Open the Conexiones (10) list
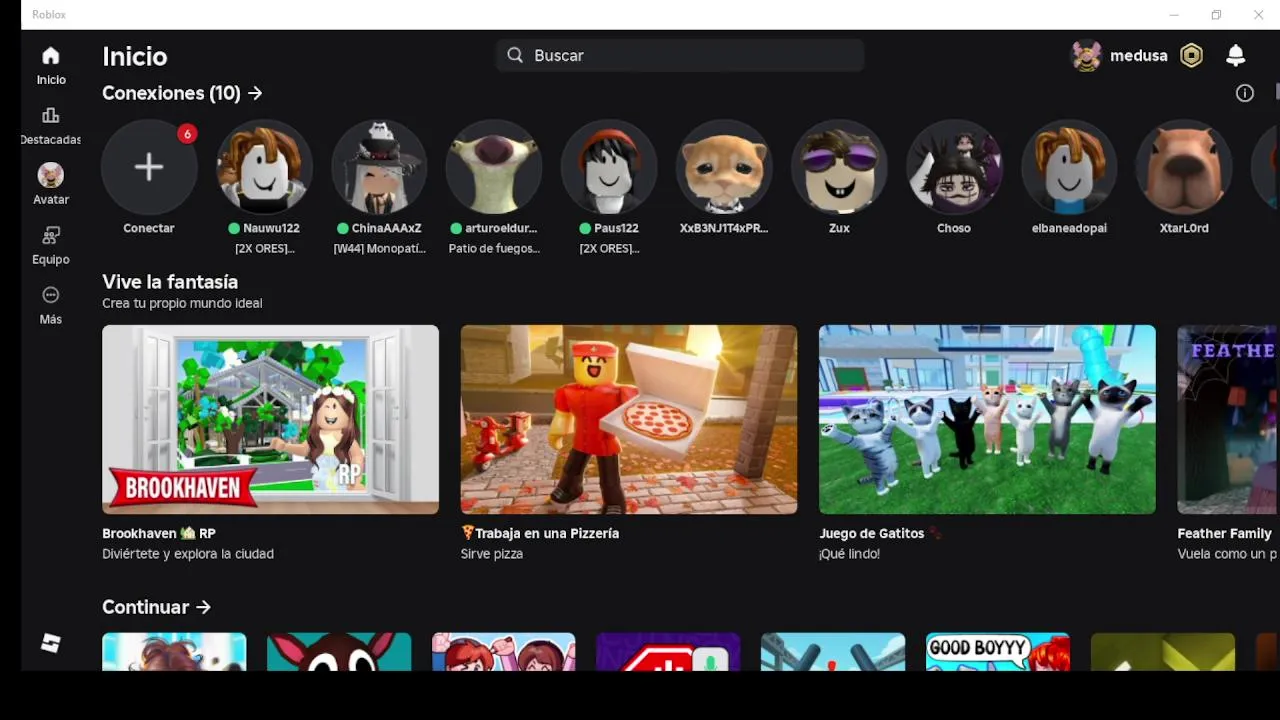 182,93
